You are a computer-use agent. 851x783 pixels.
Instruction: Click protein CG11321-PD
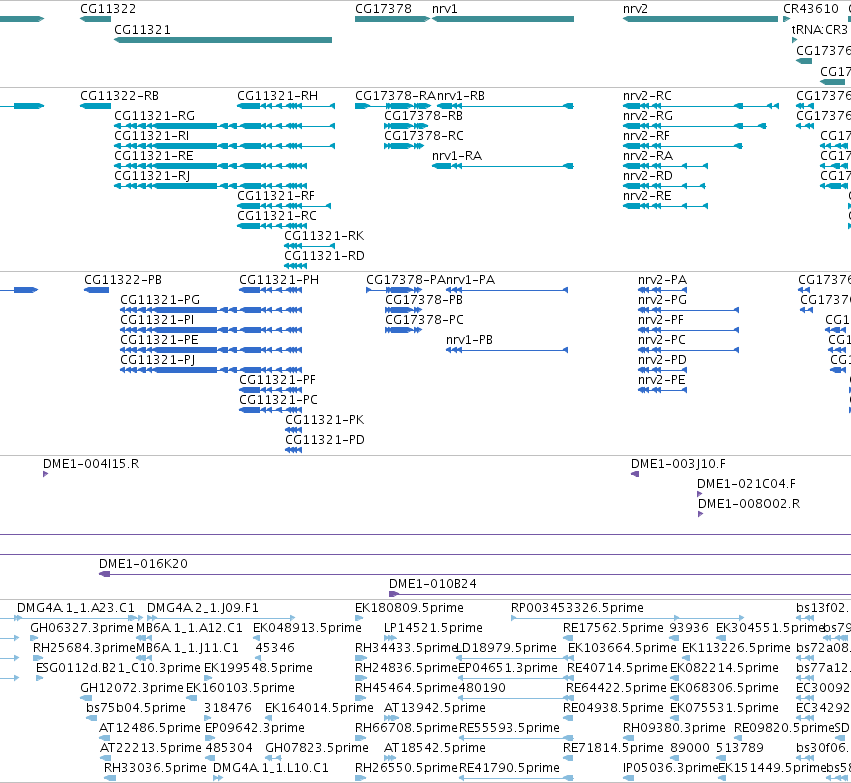coord(294,450)
